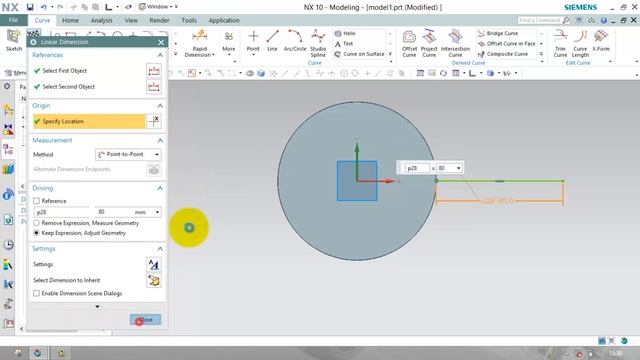This screenshot has height=360, width=640.
Task: Enable the Reference checkbox
Action: (x=37, y=201)
